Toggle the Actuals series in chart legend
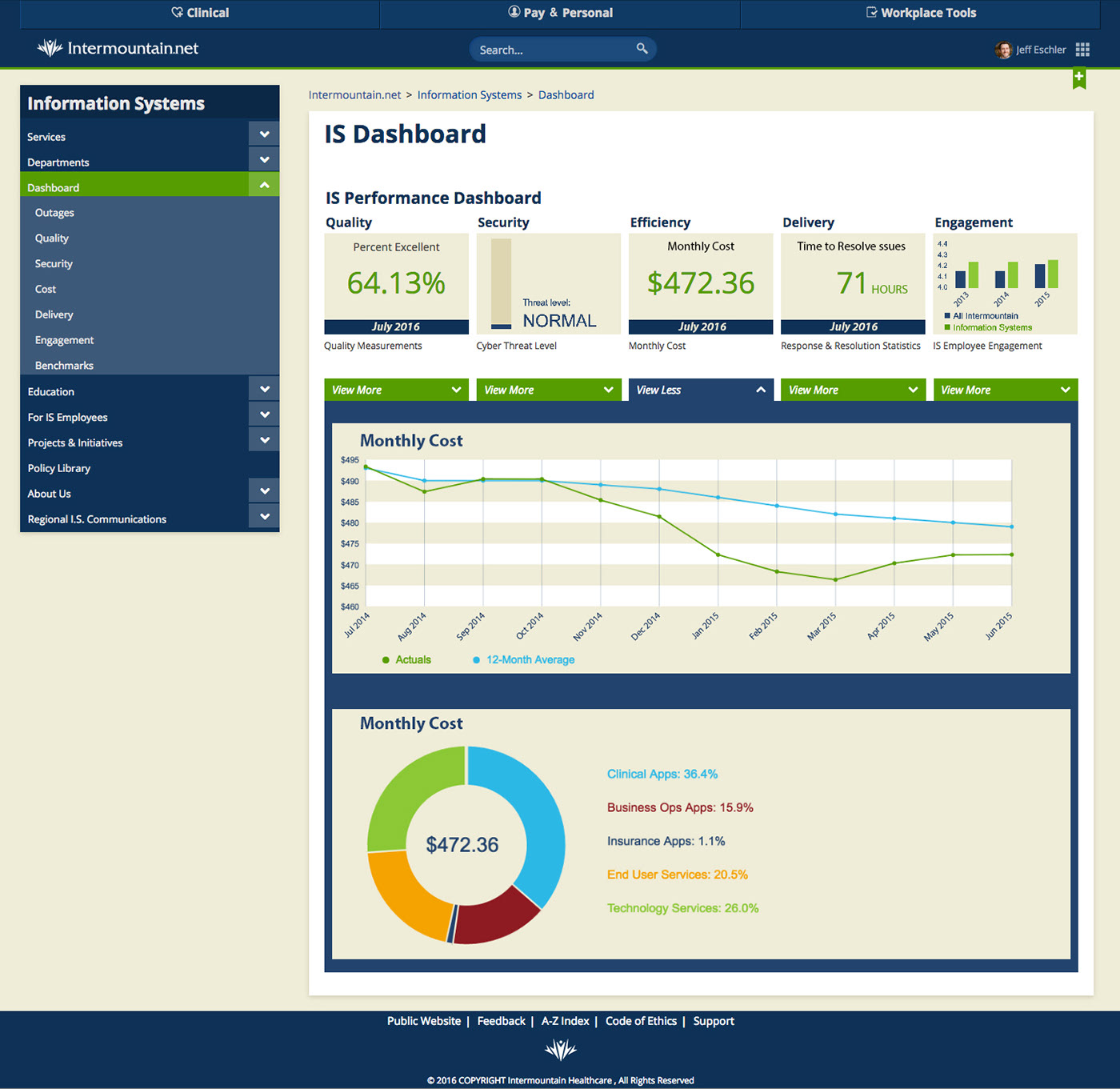This screenshot has width=1120, height=1089. coord(406,660)
